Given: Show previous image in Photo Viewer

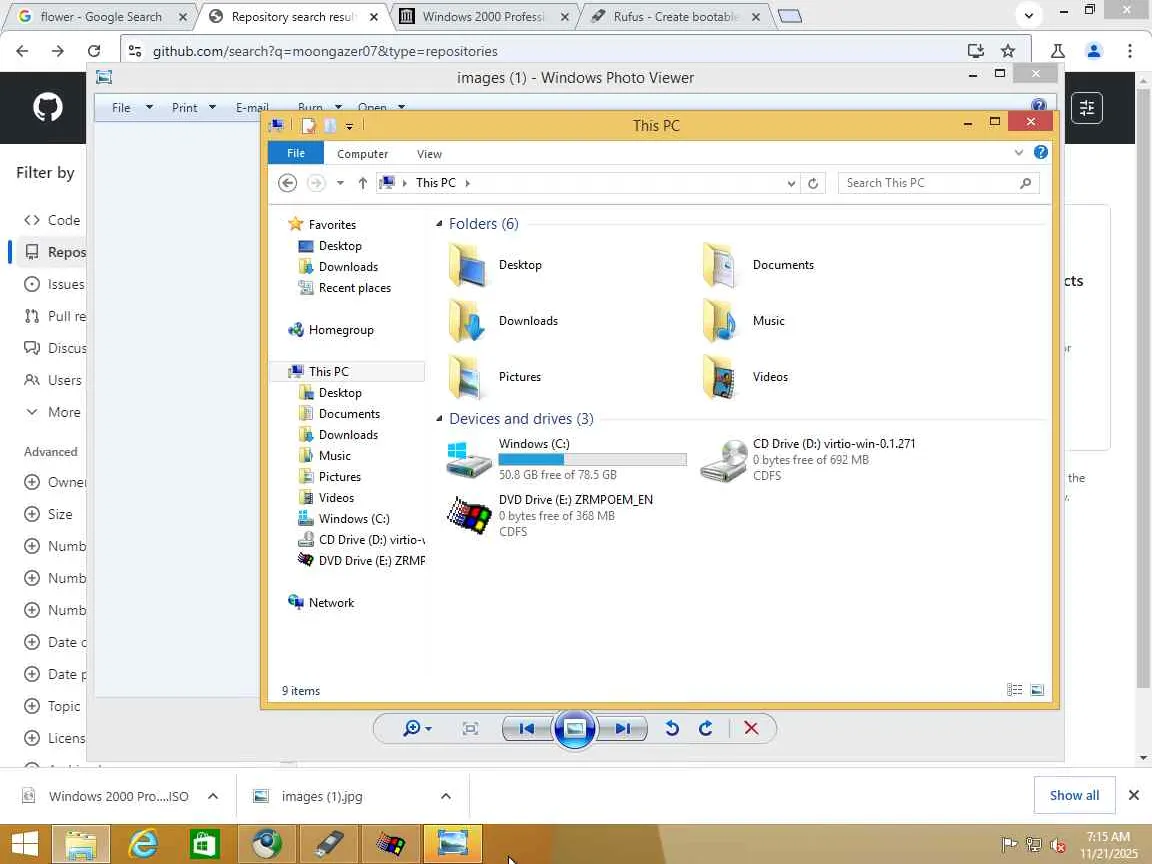Looking at the screenshot, I should click(527, 728).
